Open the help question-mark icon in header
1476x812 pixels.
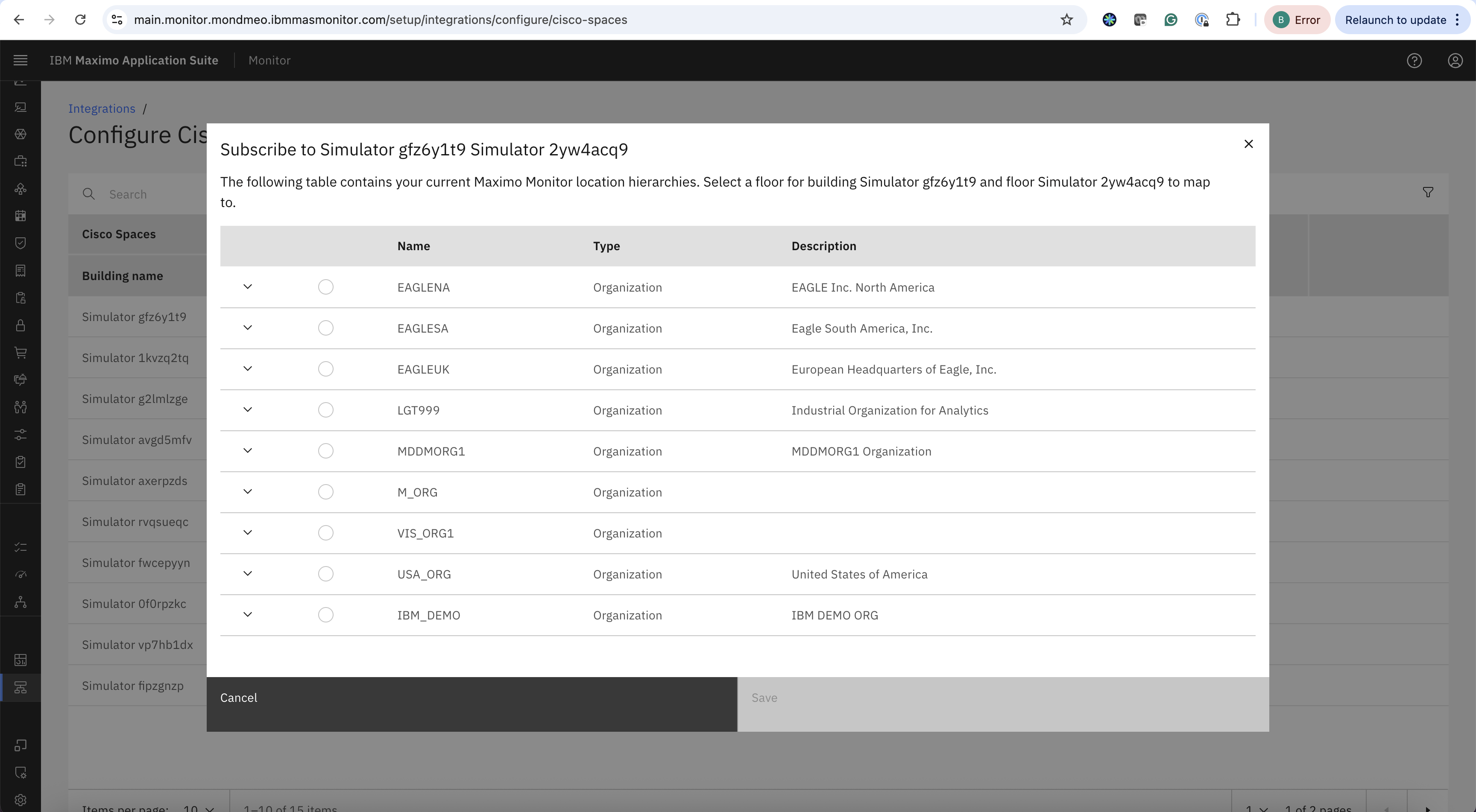point(1414,60)
